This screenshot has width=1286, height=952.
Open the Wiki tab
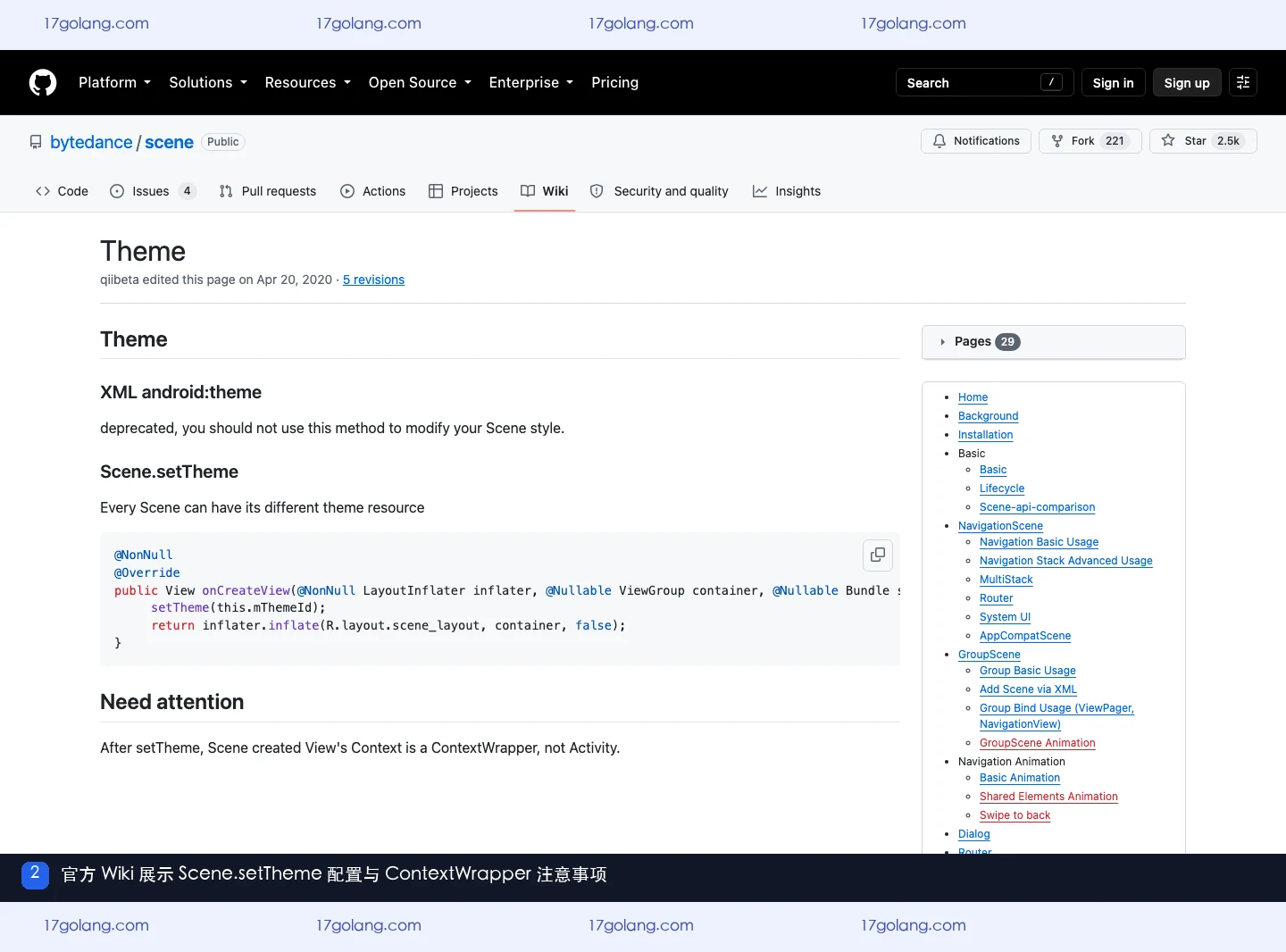click(x=545, y=191)
